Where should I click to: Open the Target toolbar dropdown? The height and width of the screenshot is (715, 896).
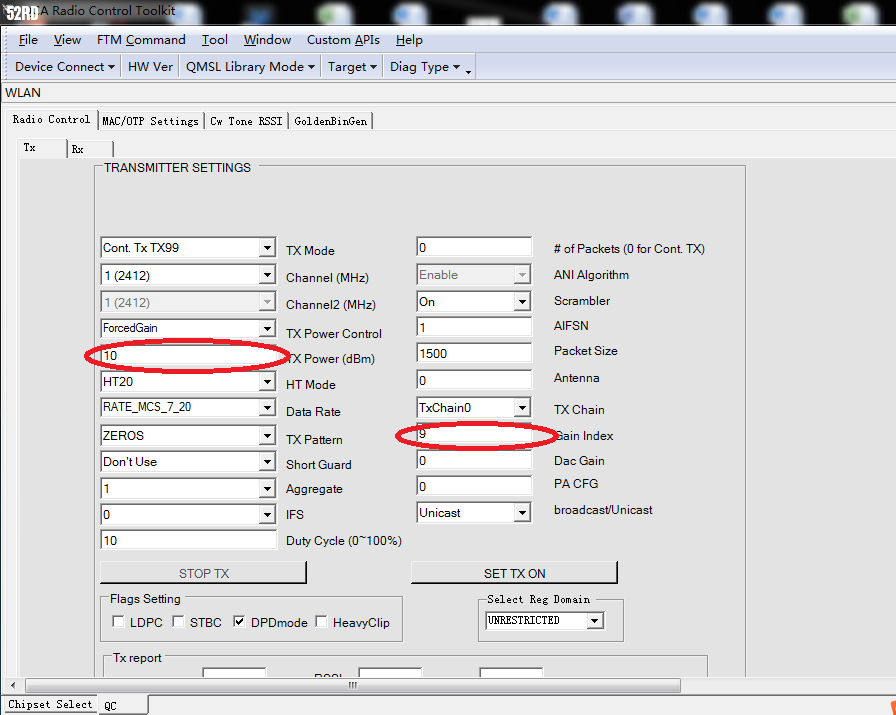(x=352, y=67)
